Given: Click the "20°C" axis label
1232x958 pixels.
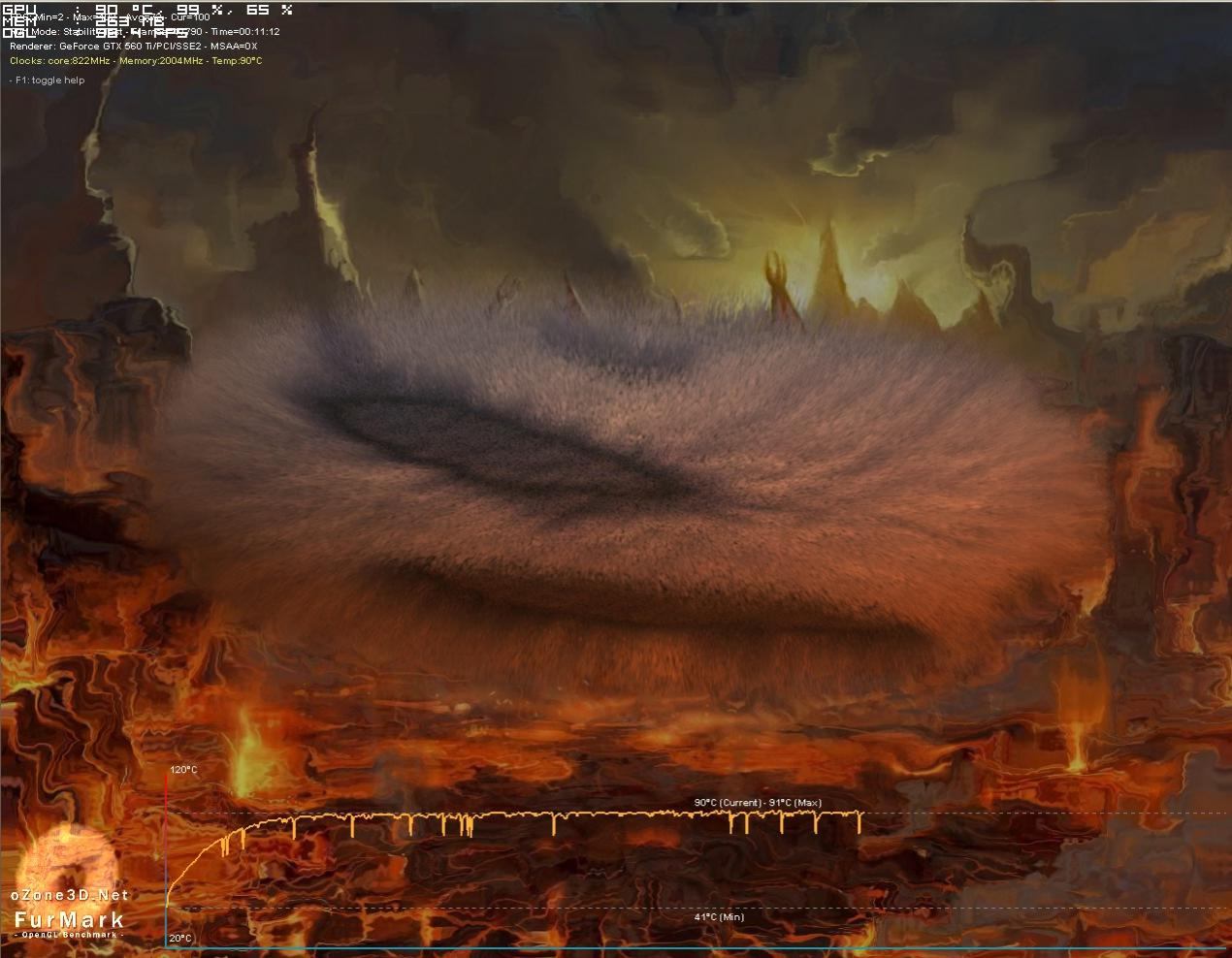Looking at the screenshot, I should (180, 939).
